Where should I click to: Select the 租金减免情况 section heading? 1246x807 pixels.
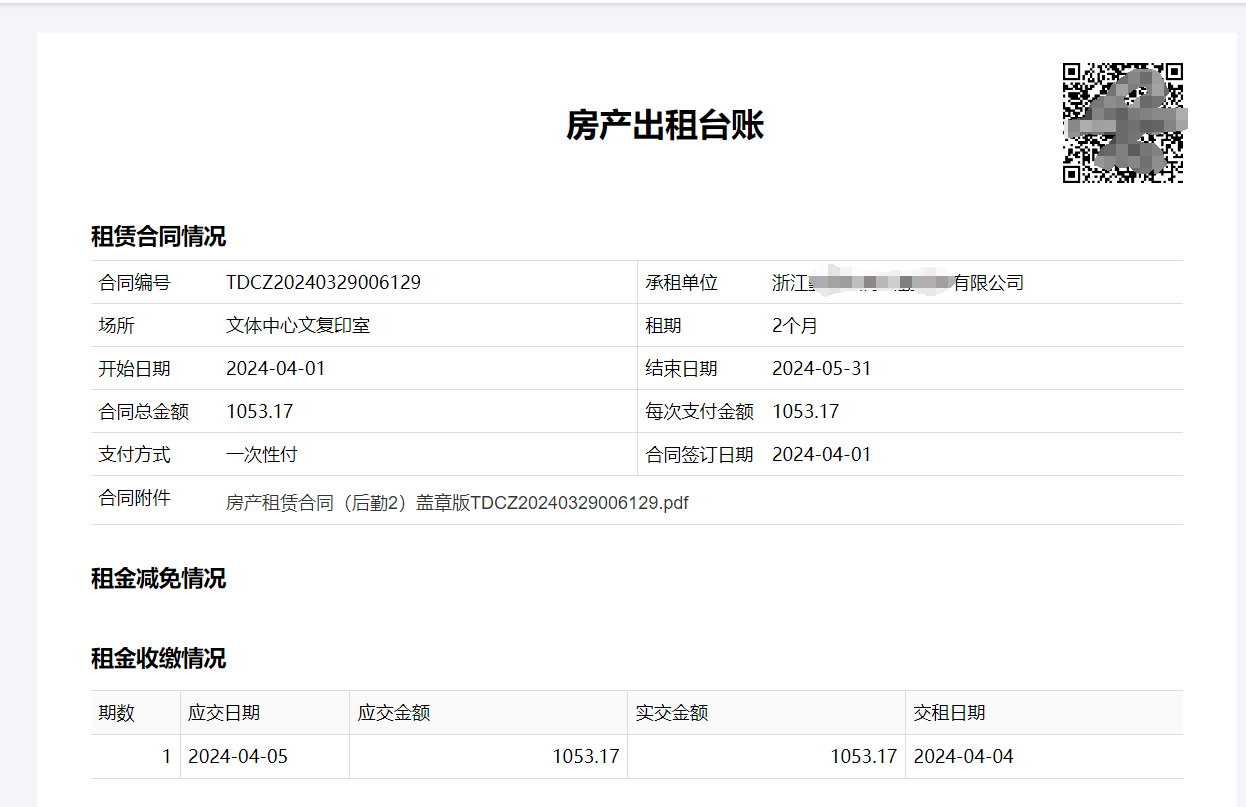pyautogui.click(x=156, y=579)
